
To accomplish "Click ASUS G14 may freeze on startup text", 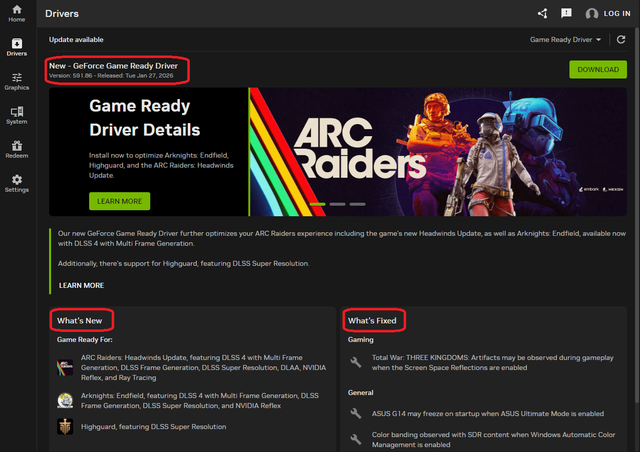I will tap(488, 414).
